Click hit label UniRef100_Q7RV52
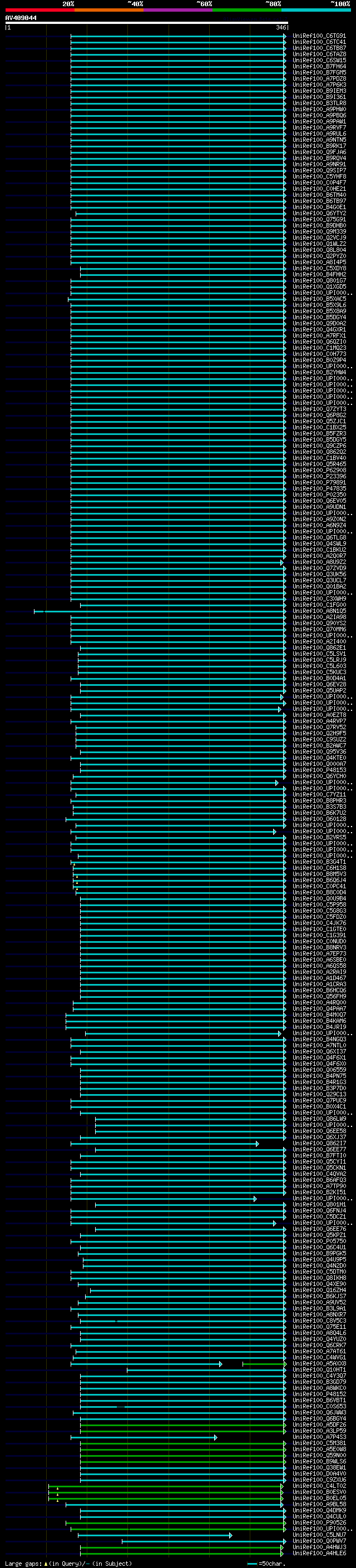This screenshot has width=356, height=1568. click(x=319, y=727)
